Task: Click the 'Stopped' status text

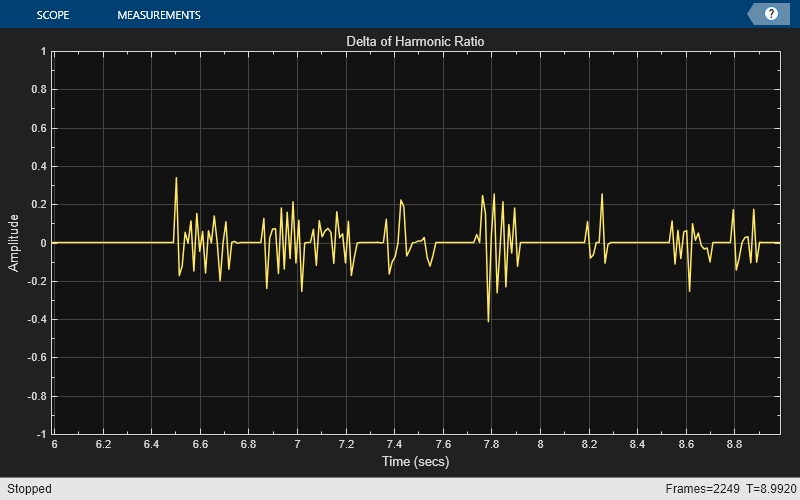Action: (29, 489)
